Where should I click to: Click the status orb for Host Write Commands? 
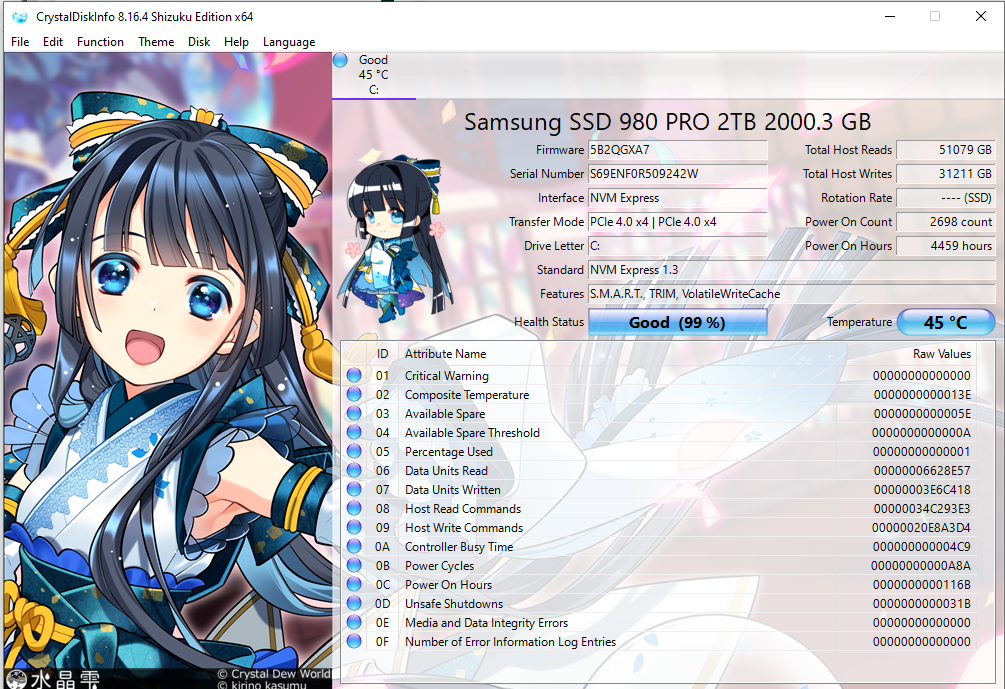(x=354, y=527)
